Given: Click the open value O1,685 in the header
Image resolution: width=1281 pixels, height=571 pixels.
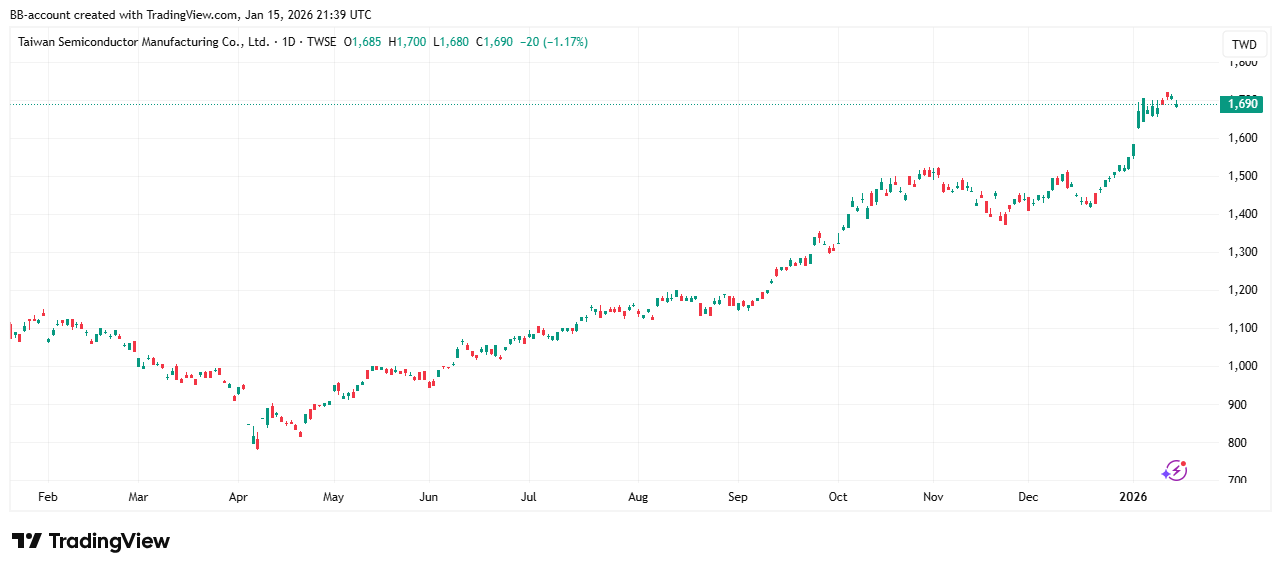Looking at the screenshot, I should [x=363, y=42].
